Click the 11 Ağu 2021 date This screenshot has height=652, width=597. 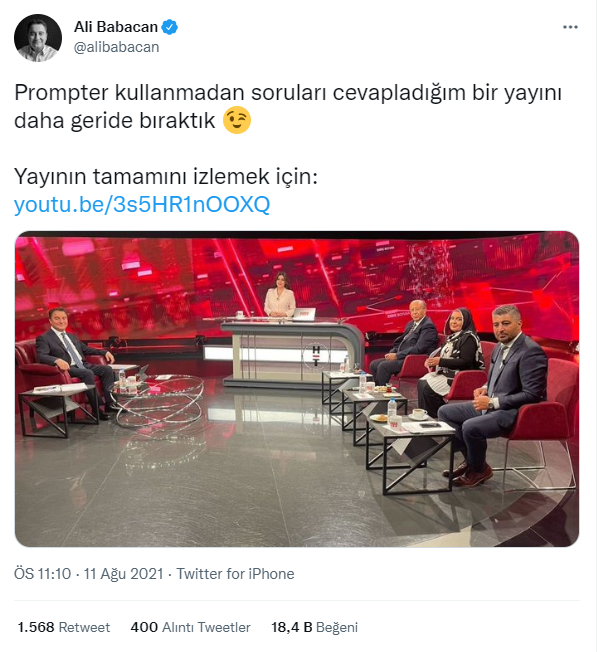coord(123,574)
